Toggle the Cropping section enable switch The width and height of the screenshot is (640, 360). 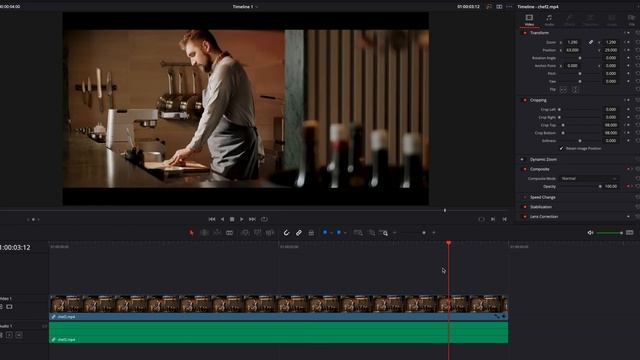click(525, 100)
